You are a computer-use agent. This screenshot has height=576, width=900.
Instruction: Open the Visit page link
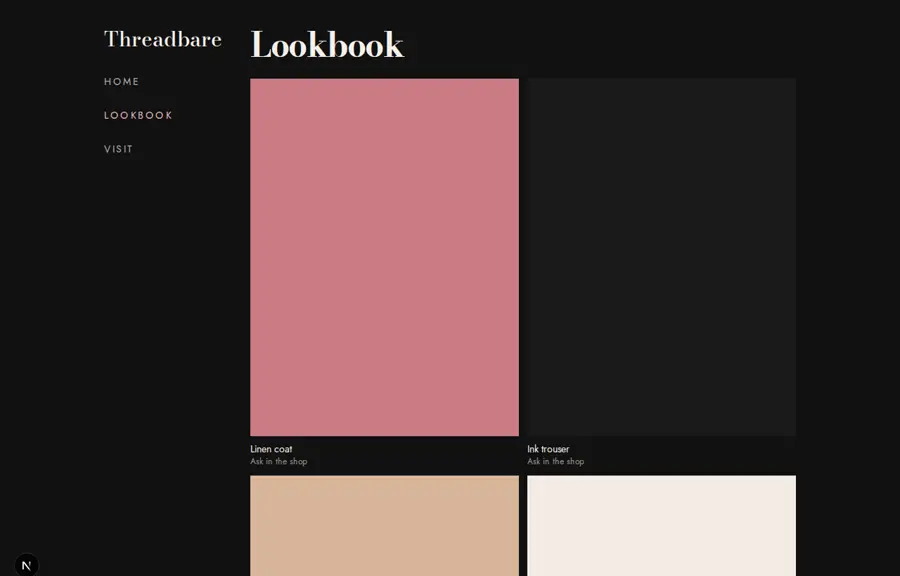click(118, 149)
